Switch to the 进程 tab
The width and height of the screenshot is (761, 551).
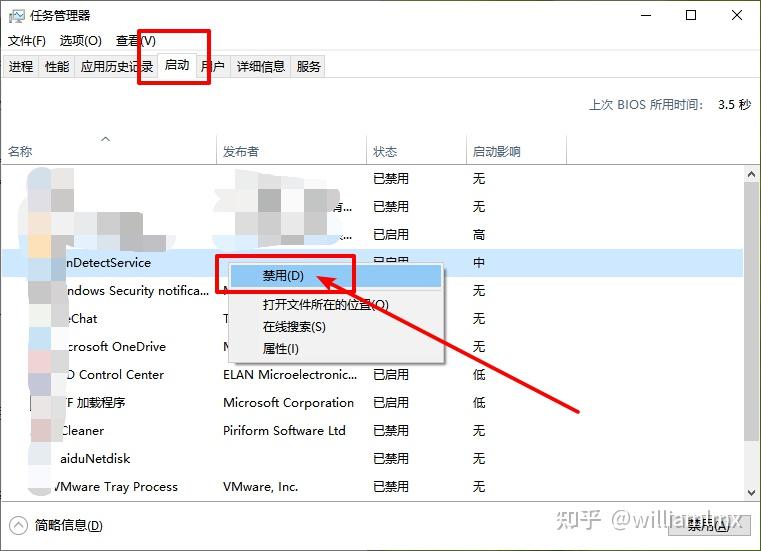click(x=21, y=66)
